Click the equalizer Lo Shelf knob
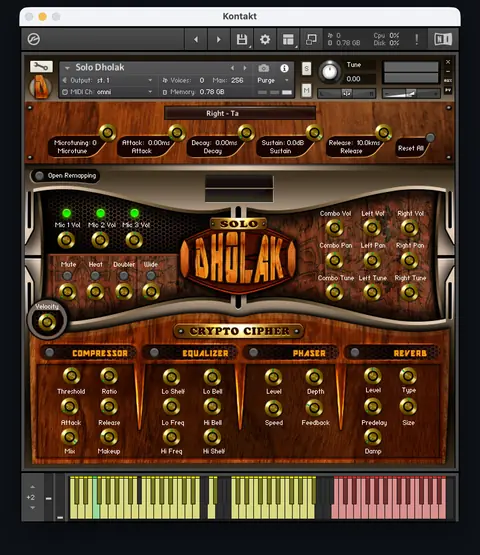The image size is (480, 555). pyautogui.click(x=172, y=377)
